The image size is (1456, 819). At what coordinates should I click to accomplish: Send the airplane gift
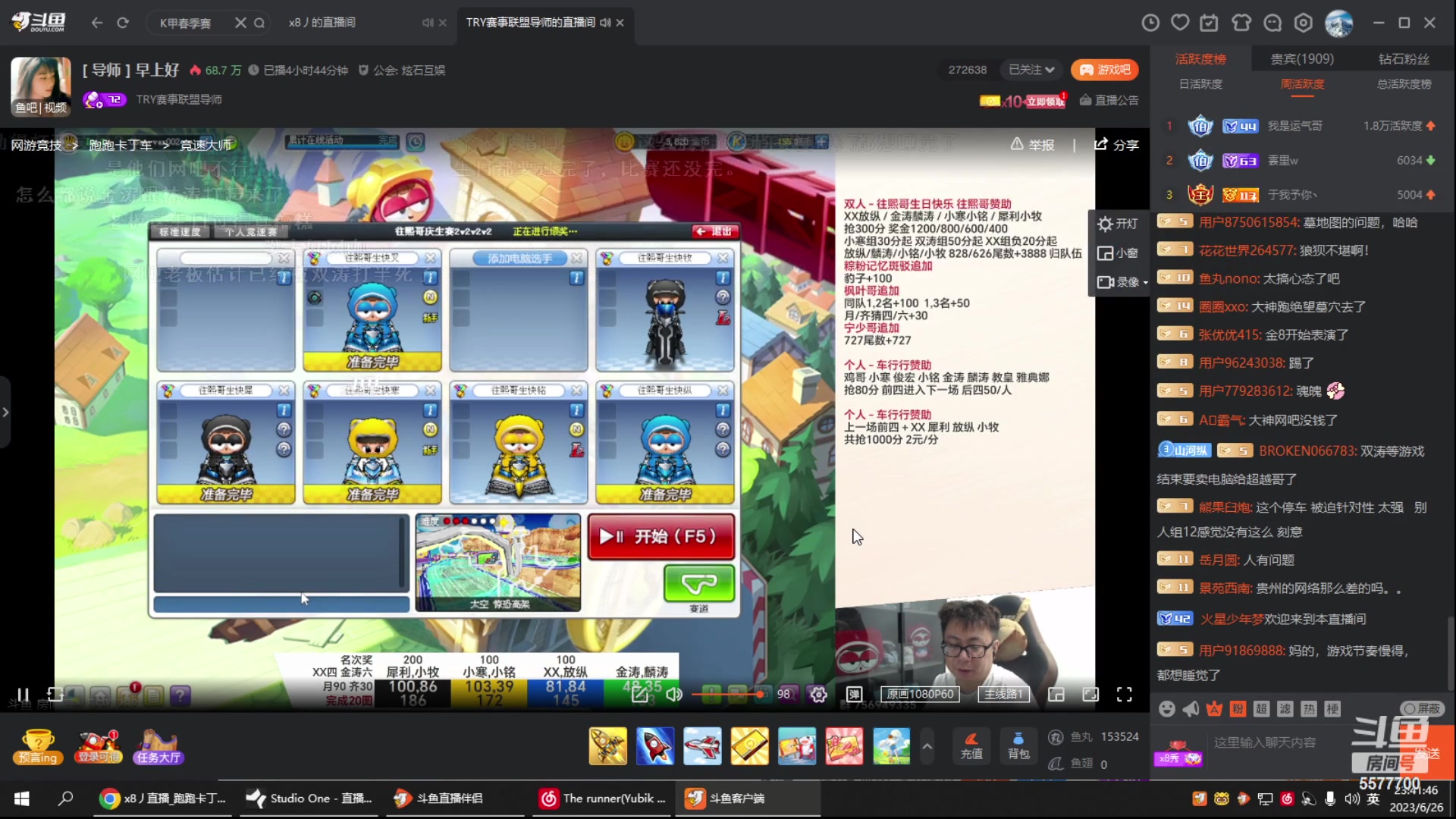click(702, 746)
